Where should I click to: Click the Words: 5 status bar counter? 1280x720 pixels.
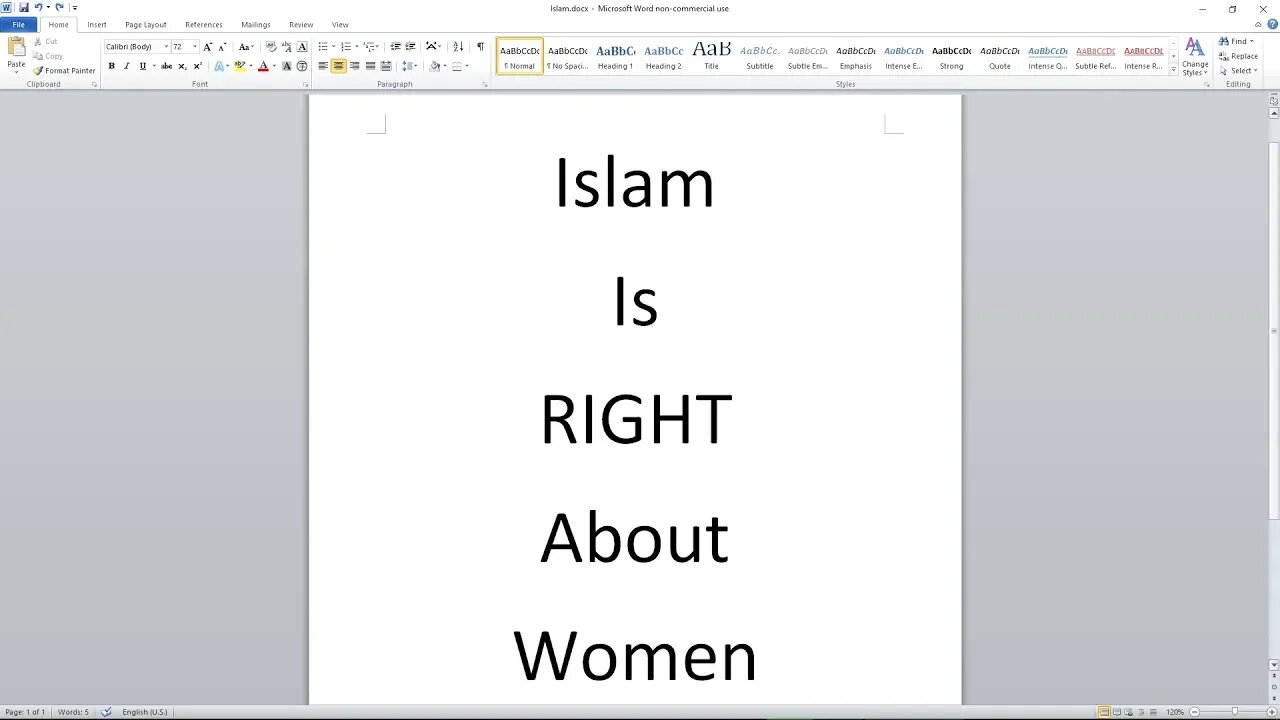[x=72, y=712]
